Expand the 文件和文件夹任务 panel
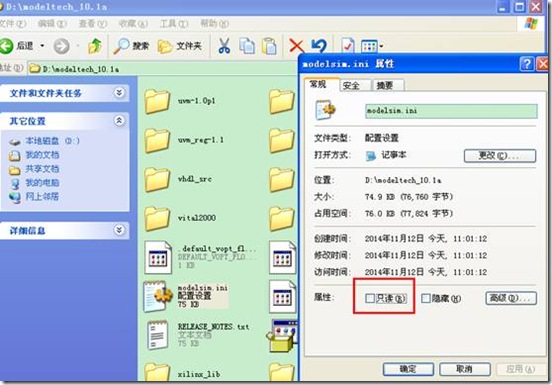 (x=119, y=93)
